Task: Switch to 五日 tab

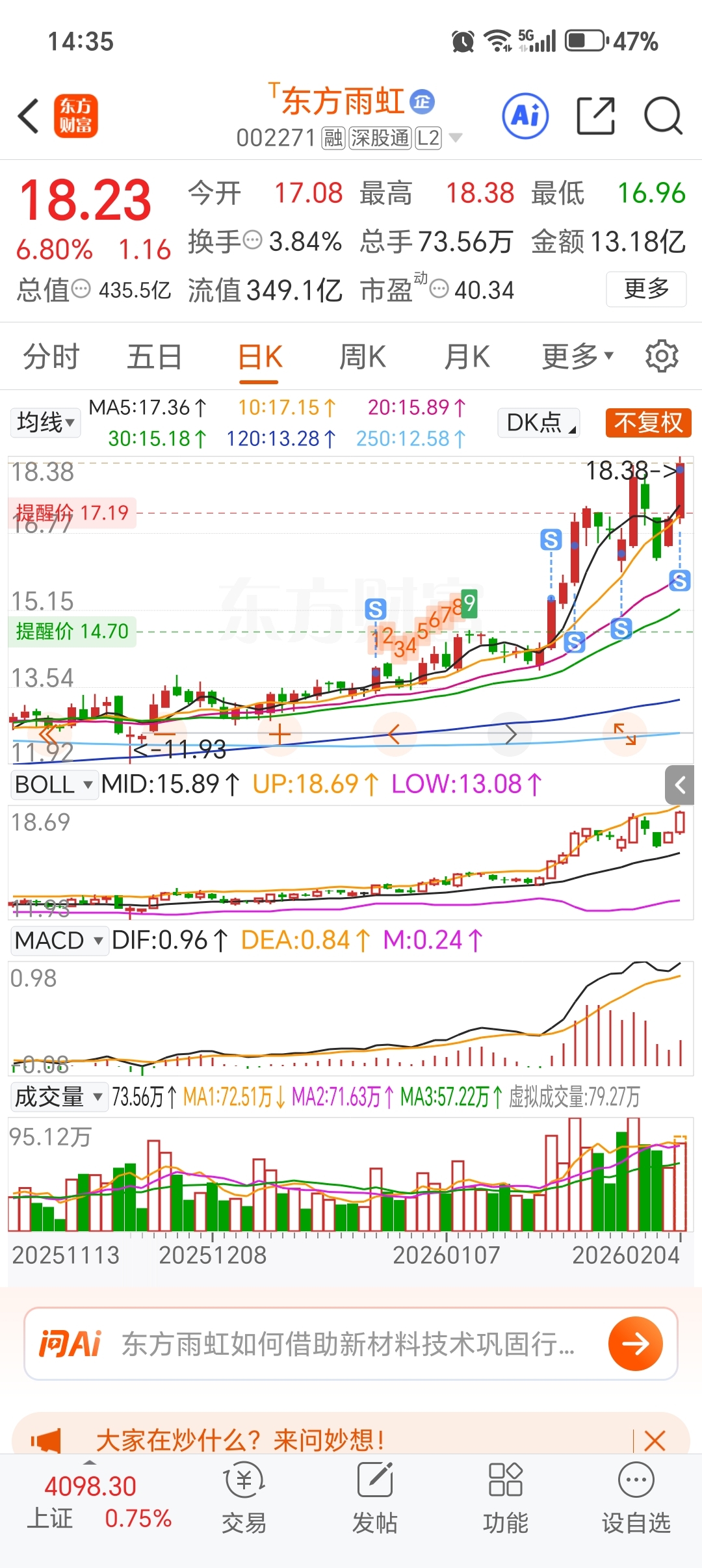Action: pyautogui.click(x=155, y=356)
